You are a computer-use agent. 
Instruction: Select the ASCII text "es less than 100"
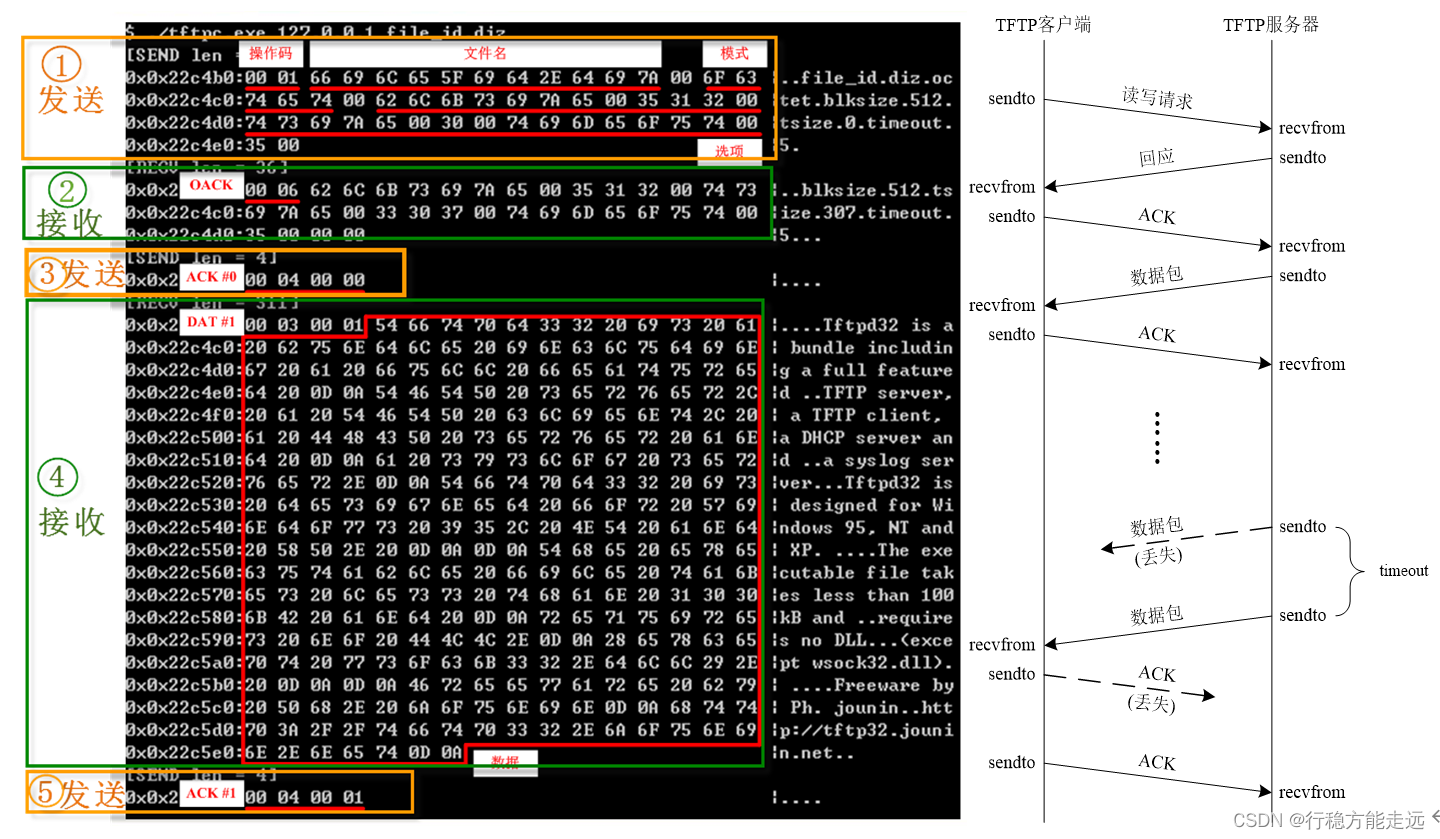click(x=868, y=595)
